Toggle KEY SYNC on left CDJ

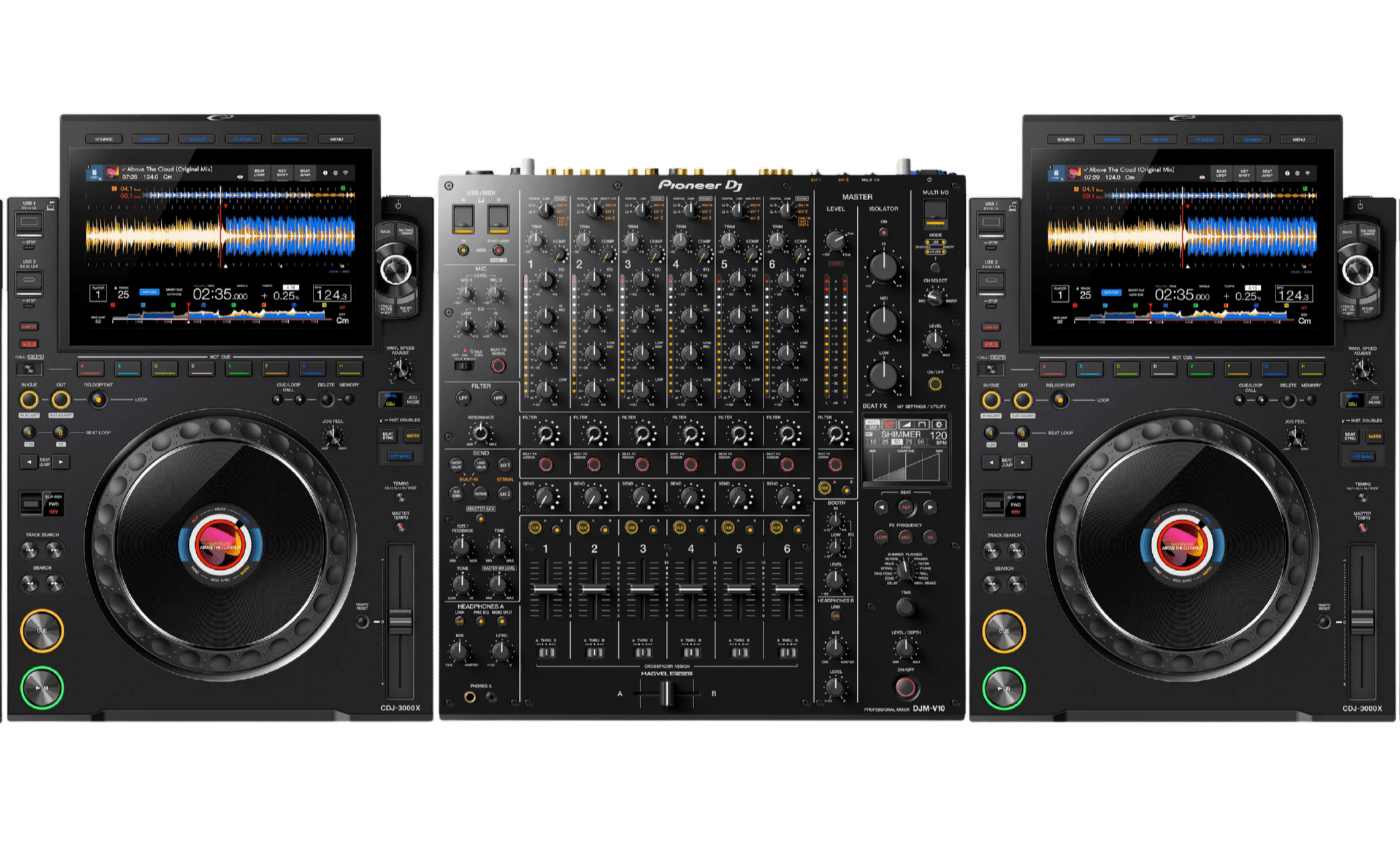[400, 457]
